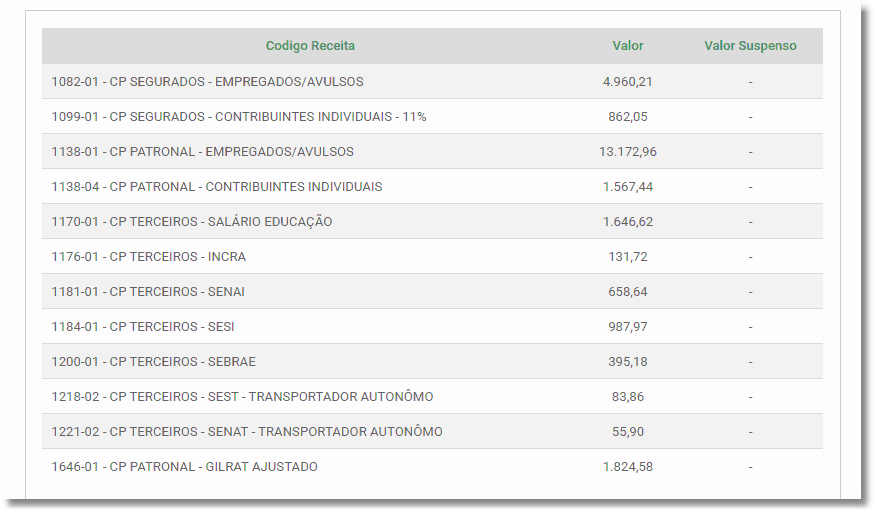Viewport: 875px width, 513px height.
Task: Click the Valor column header
Action: [628, 46]
